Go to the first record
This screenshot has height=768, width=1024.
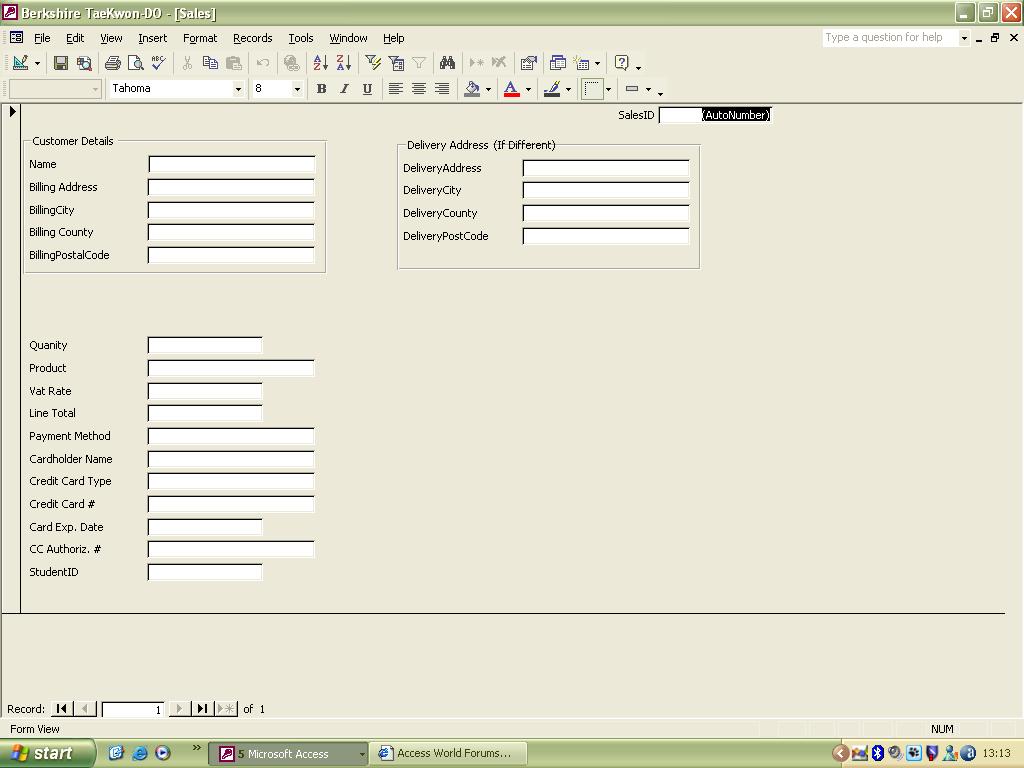[x=61, y=709]
